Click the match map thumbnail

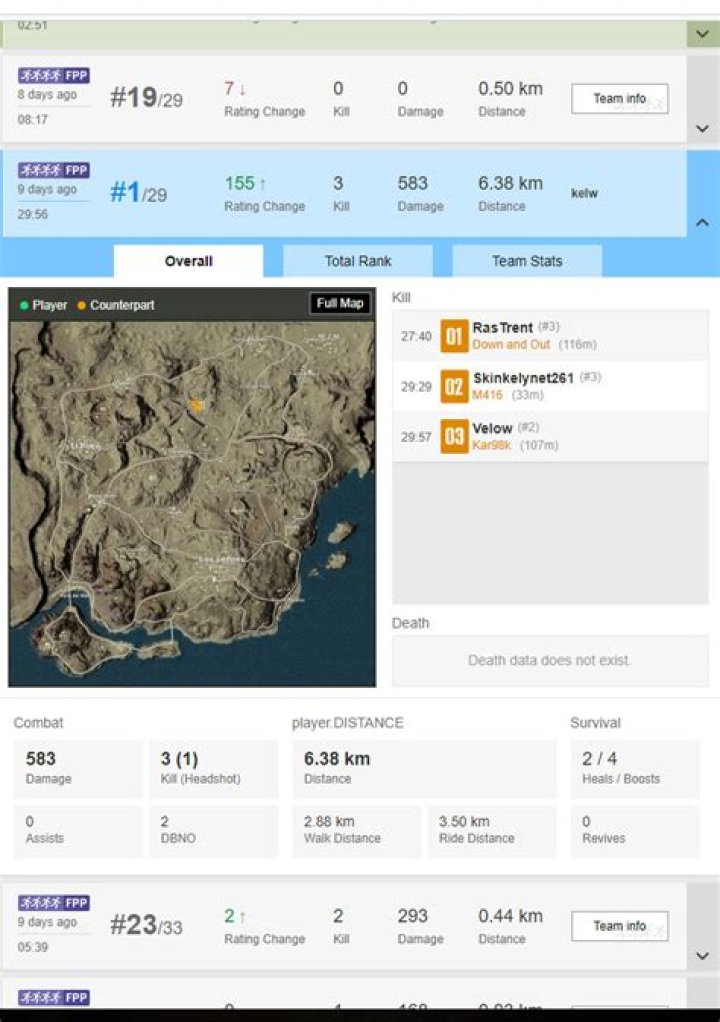coord(192,503)
